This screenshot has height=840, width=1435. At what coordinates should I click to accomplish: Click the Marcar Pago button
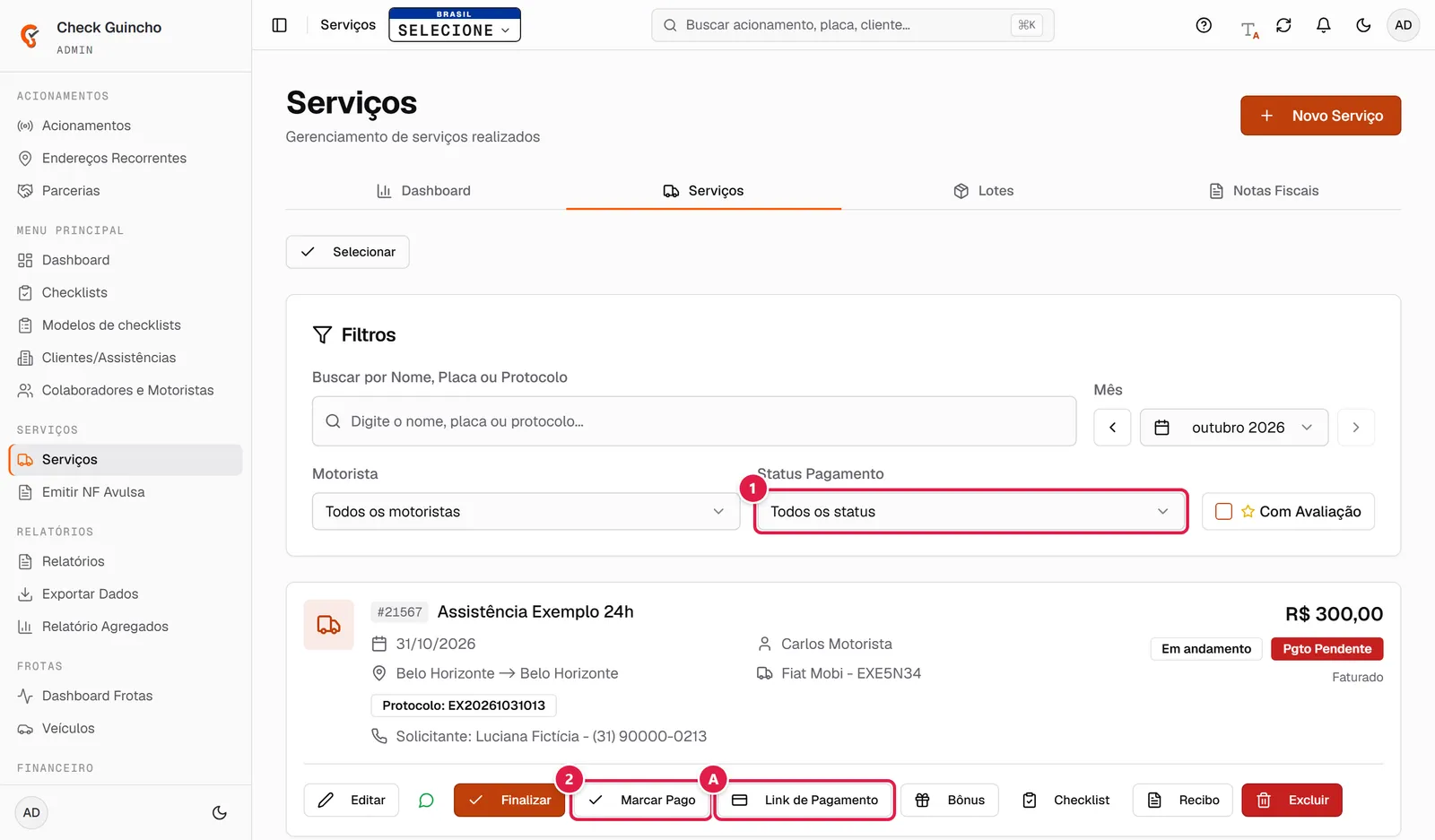coord(642,800)
